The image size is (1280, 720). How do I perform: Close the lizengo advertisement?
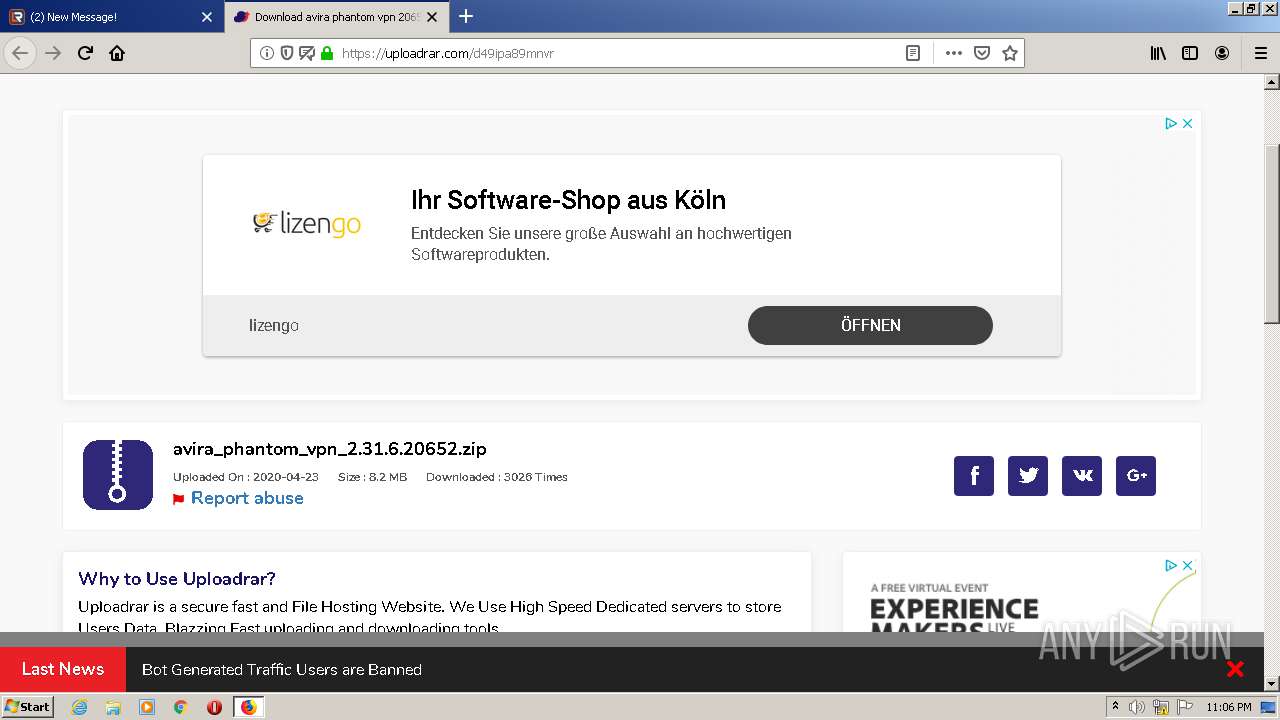pos(1188,123)
